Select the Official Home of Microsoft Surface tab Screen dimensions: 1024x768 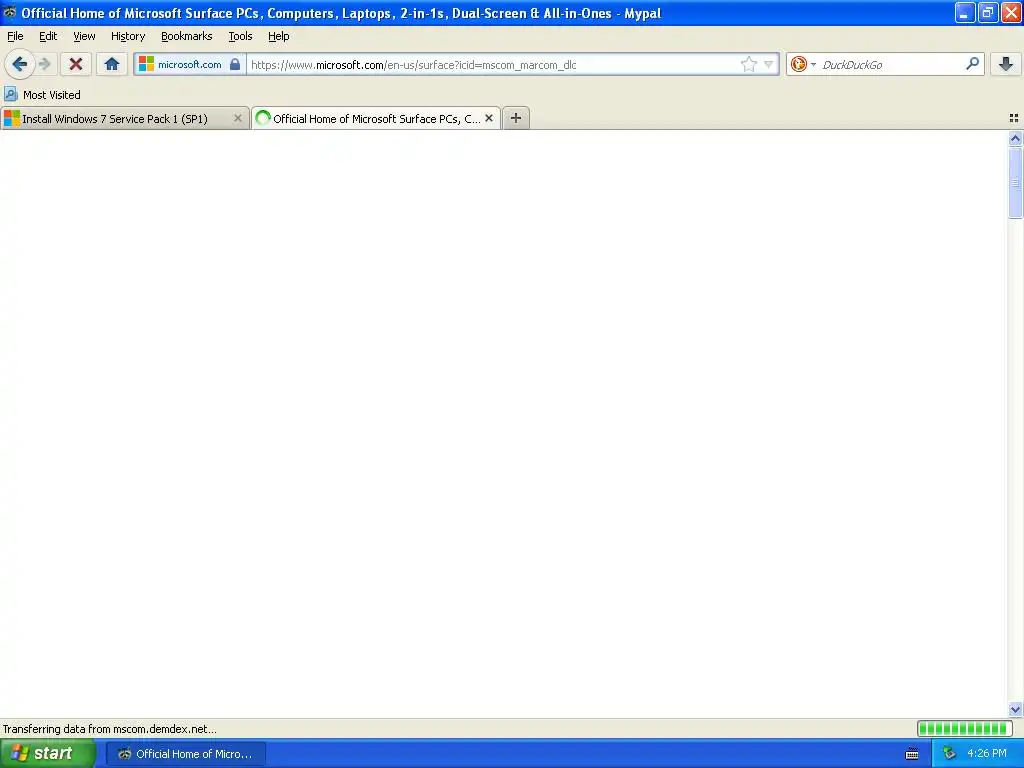[x=376, y=118]
